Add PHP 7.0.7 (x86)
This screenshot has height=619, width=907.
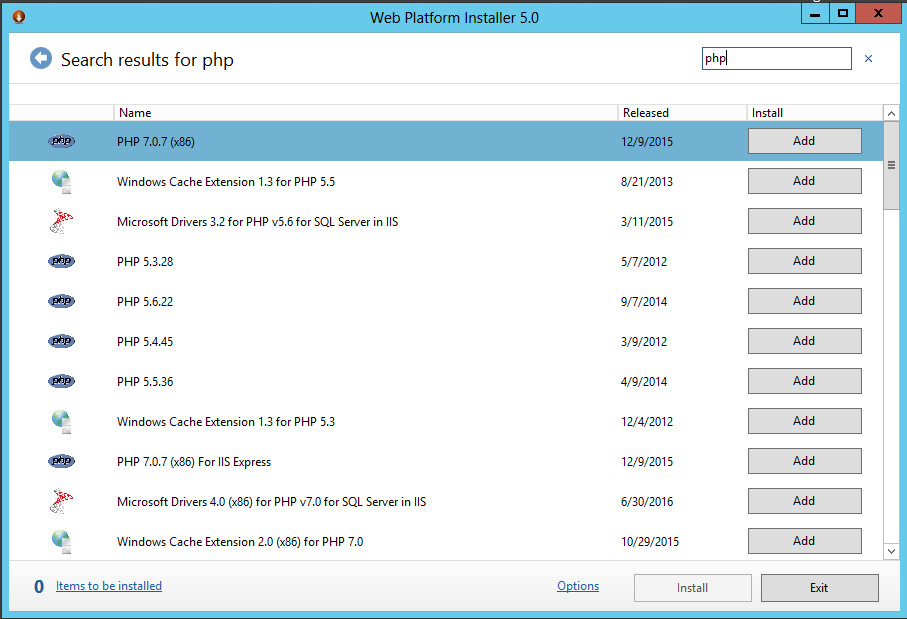click(805, 141)
